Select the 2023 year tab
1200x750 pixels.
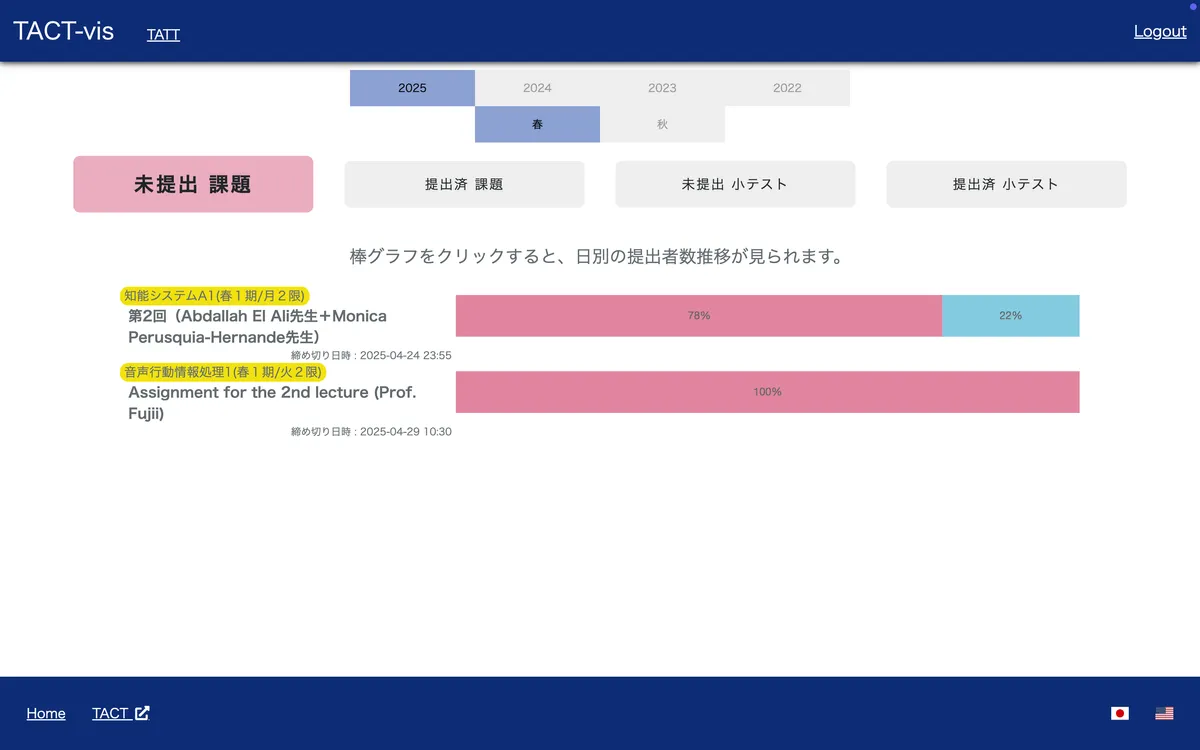coord(662,87)
